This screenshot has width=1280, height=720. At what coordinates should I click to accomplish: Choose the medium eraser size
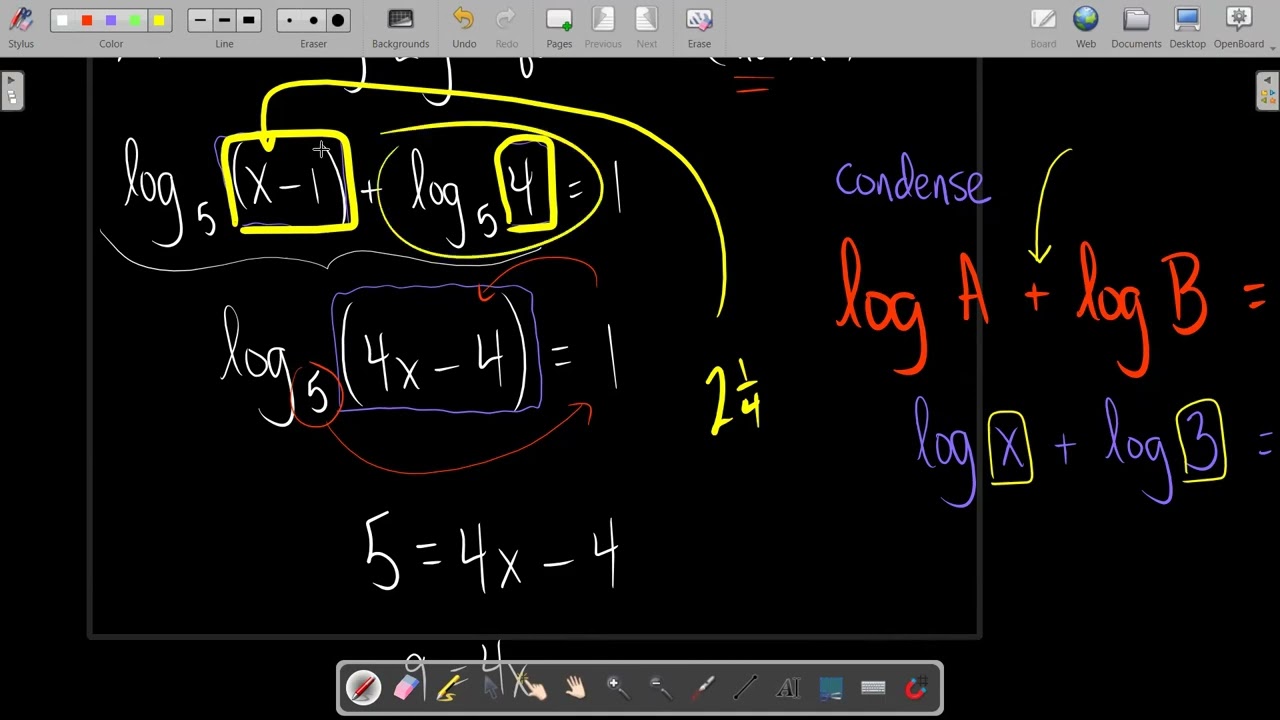[313, 20]
